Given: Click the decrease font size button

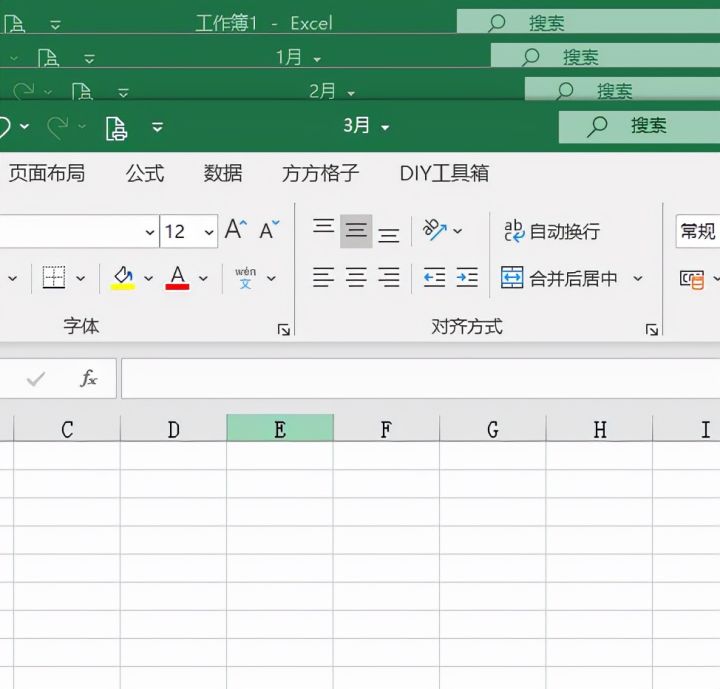Looking at the screenshot, I should (x=269, y=230).
